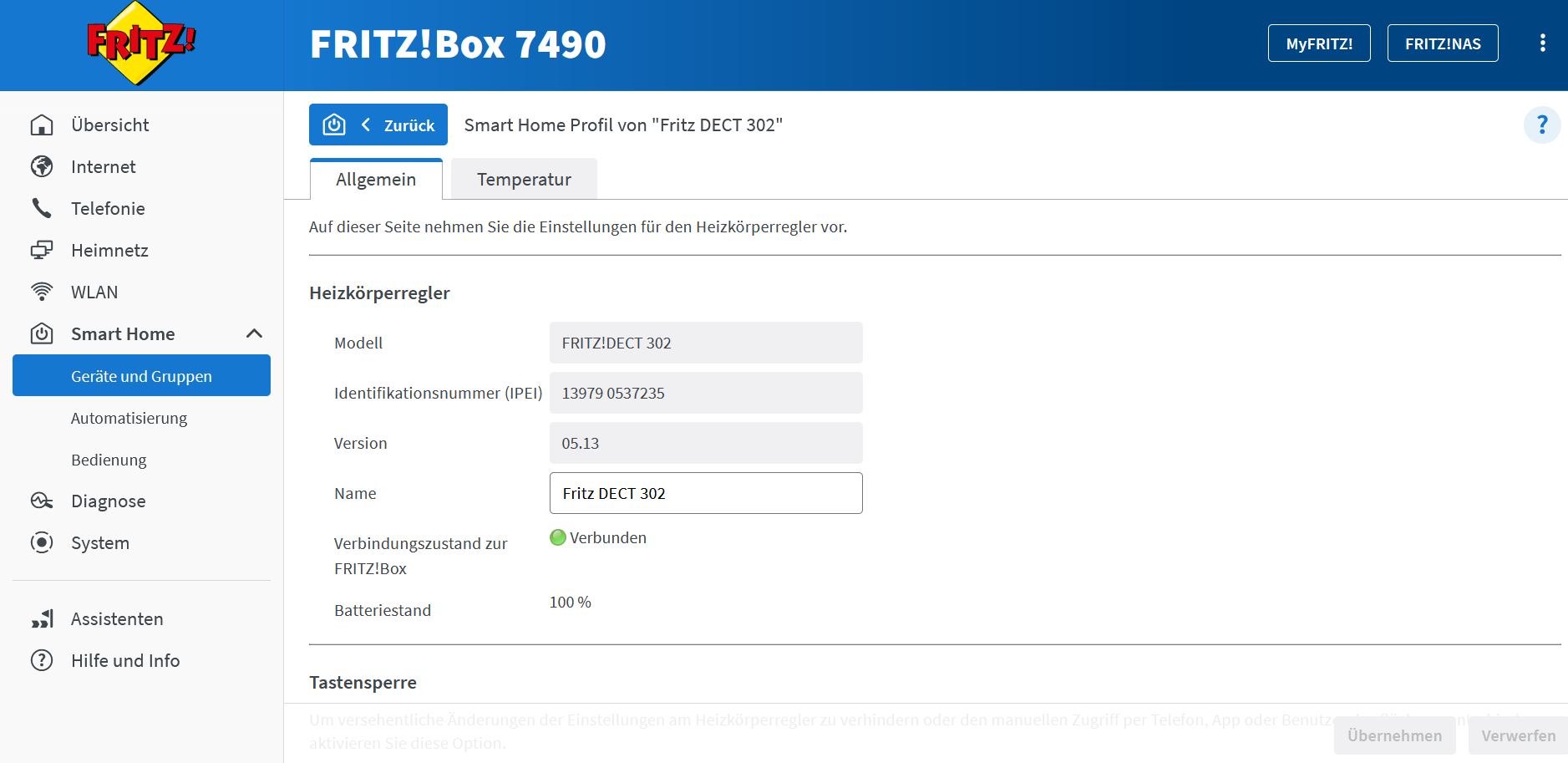Click the Internet globe icon
Screen dimensions: 1568x763
pyautogui.click(x=42, y=166)
